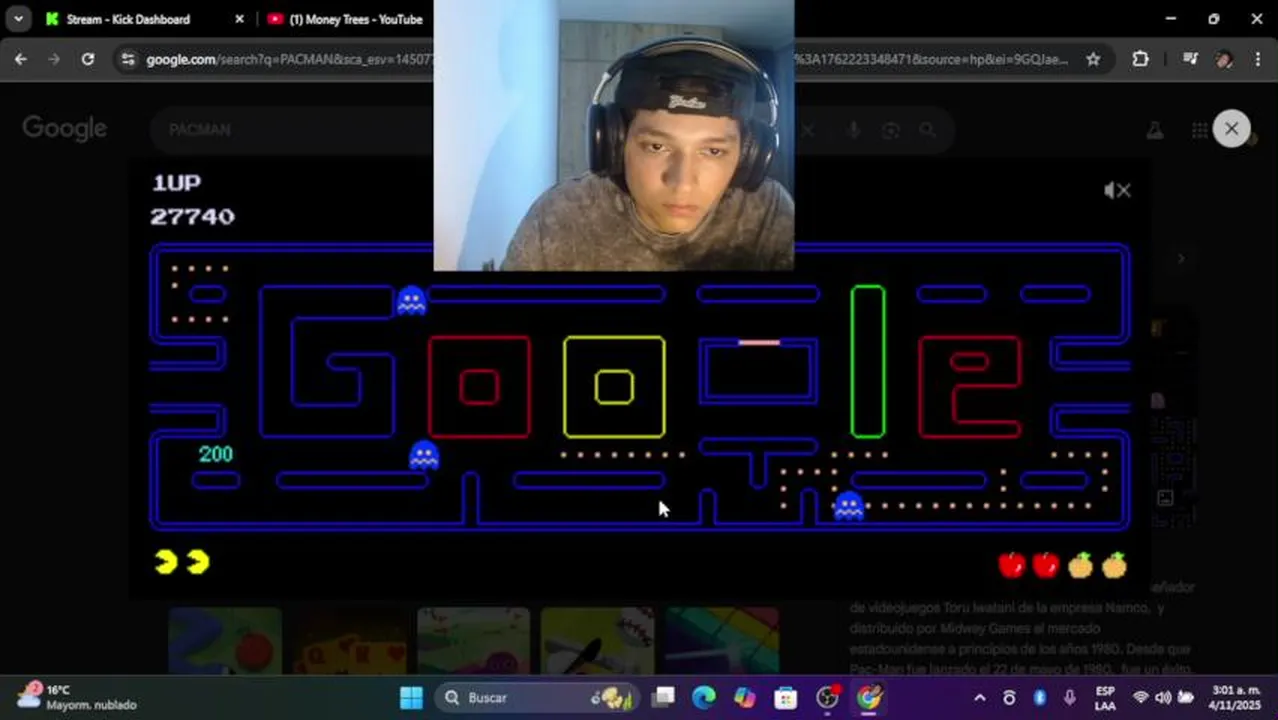Open the Windows Start menu
Viewport: 1278px width, 720px height.
(411, 697)
